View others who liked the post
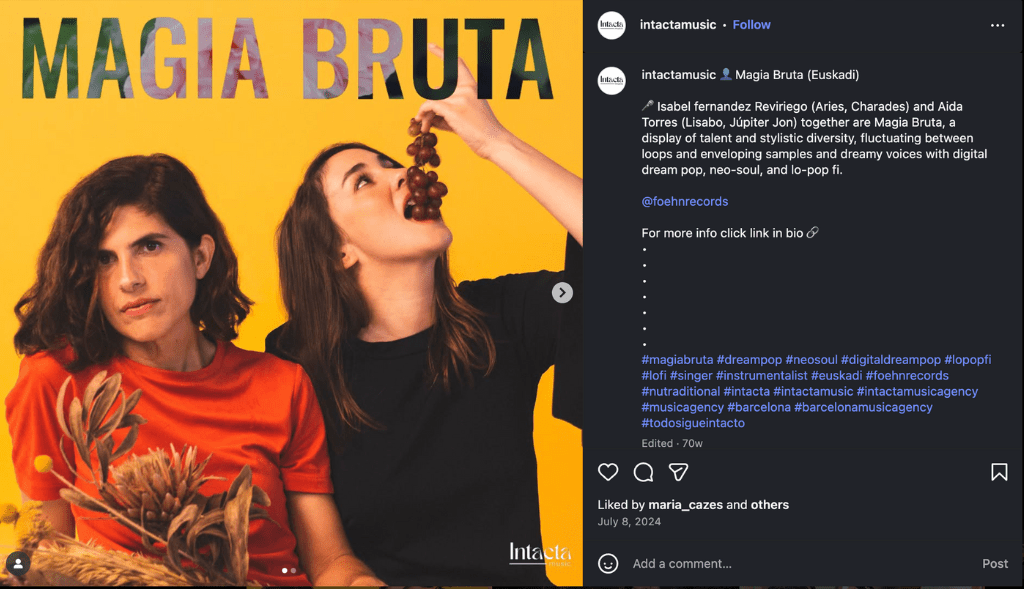 click(769, 505)
